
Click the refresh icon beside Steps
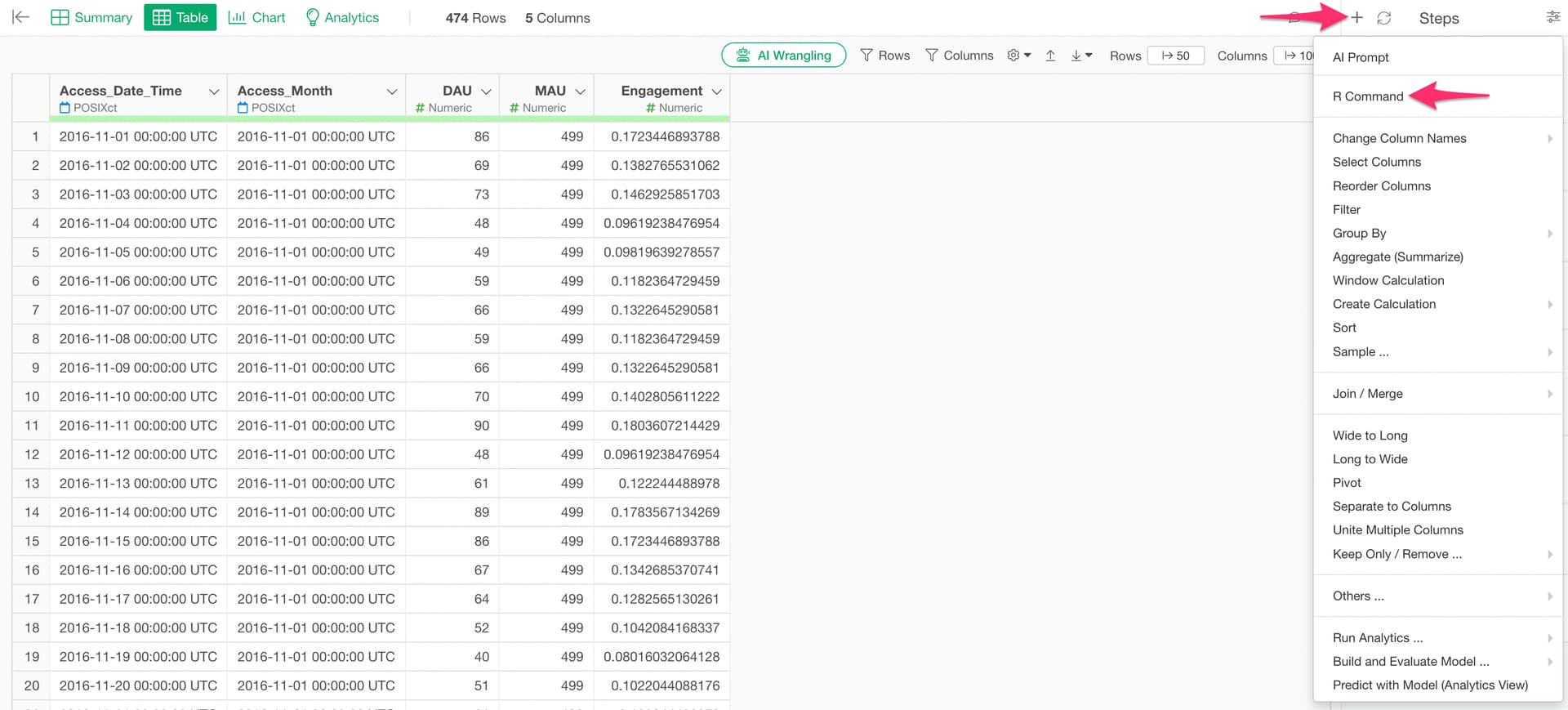tap(1383, 18)
